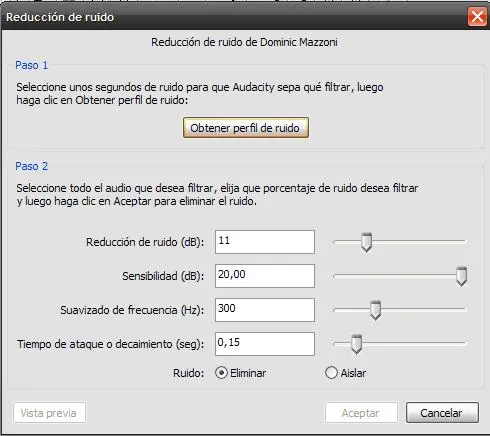This screenshot has width=490, height=436.
Task: Click the dialog title Reducción de ruido
Action: pyautogui.click(x=60, y=17)
